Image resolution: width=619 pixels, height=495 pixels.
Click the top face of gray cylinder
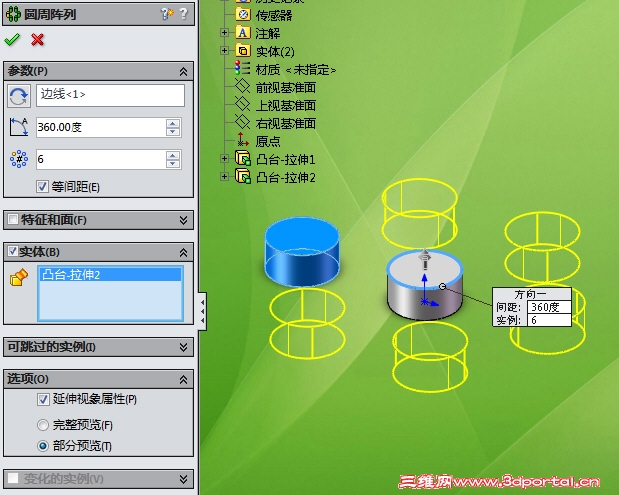pos(425,269)
